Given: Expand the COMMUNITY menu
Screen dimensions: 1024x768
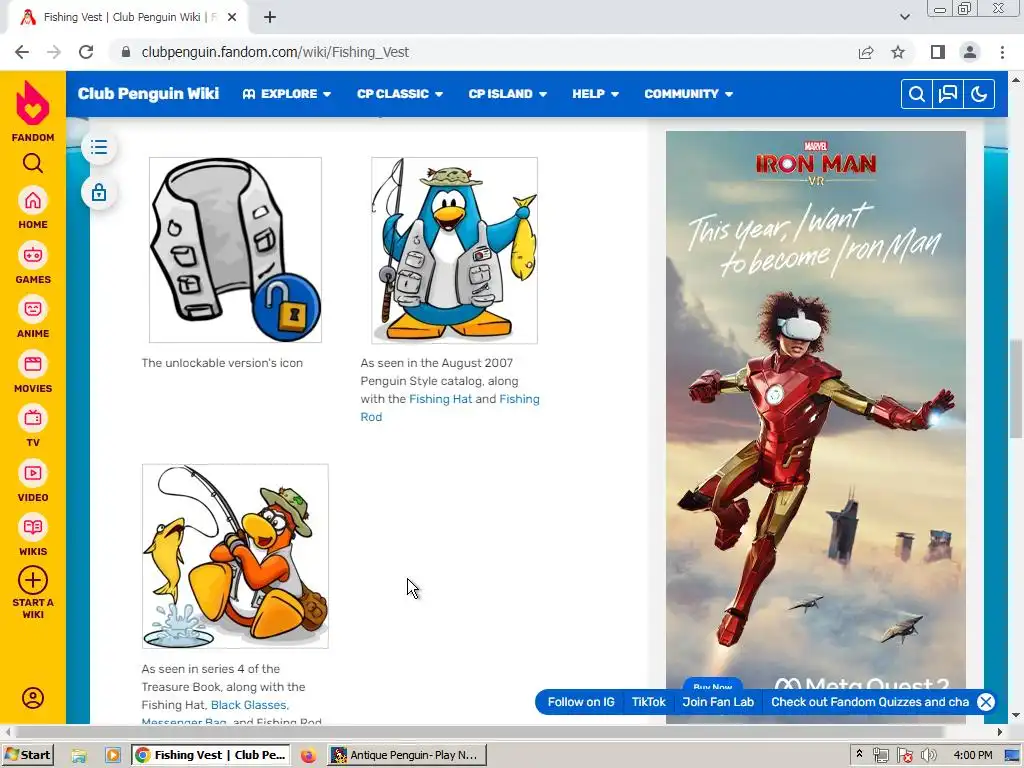Looking at the screenshot, I should coord(688,94).
